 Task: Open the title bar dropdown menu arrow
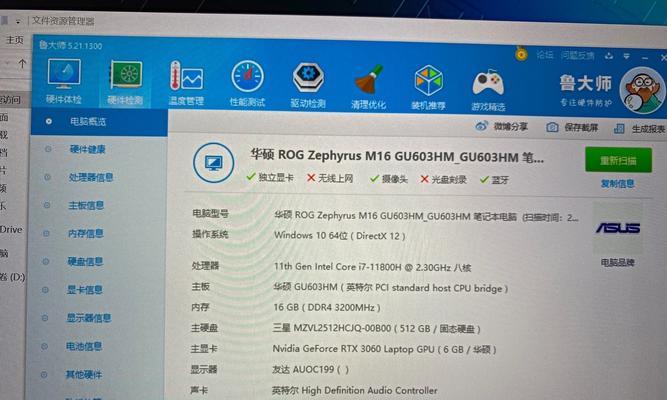[626, 56]
